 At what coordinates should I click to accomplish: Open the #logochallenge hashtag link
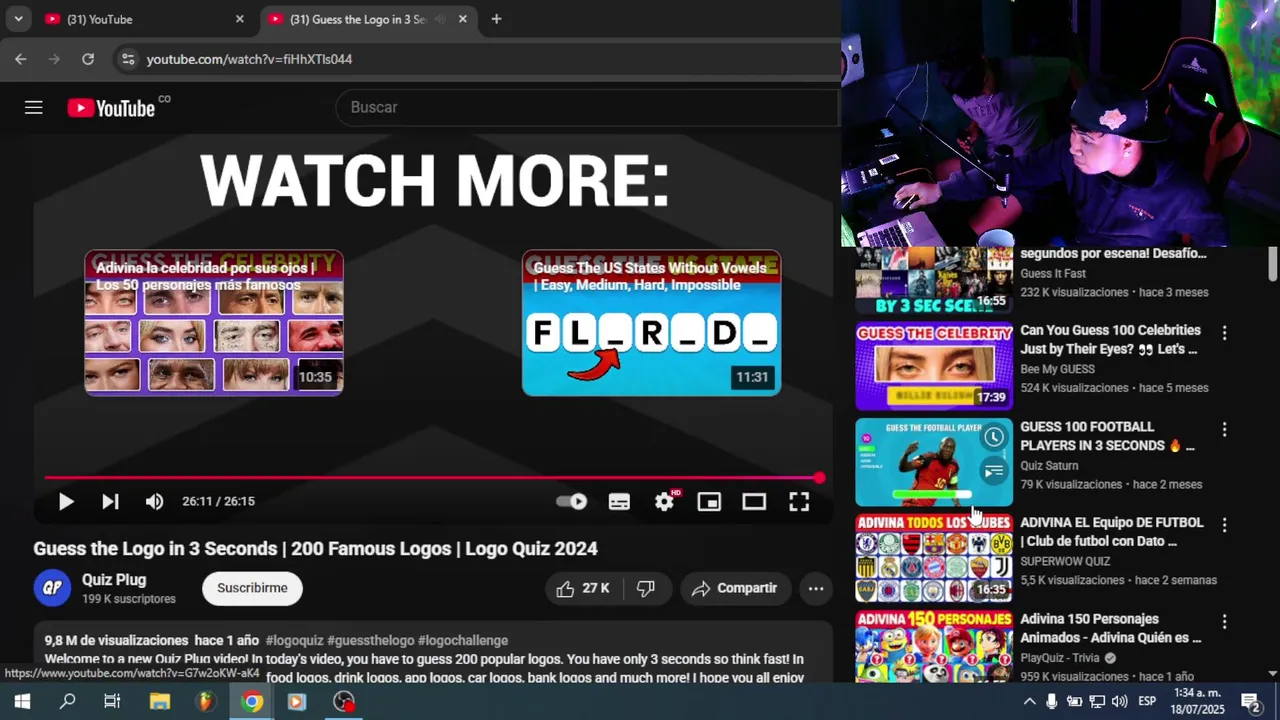[x=463, y=640]
